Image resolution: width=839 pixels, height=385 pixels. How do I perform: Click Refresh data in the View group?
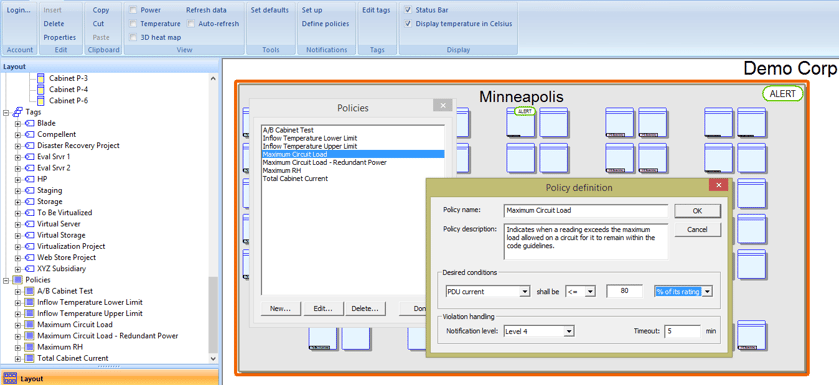point(206,10)
